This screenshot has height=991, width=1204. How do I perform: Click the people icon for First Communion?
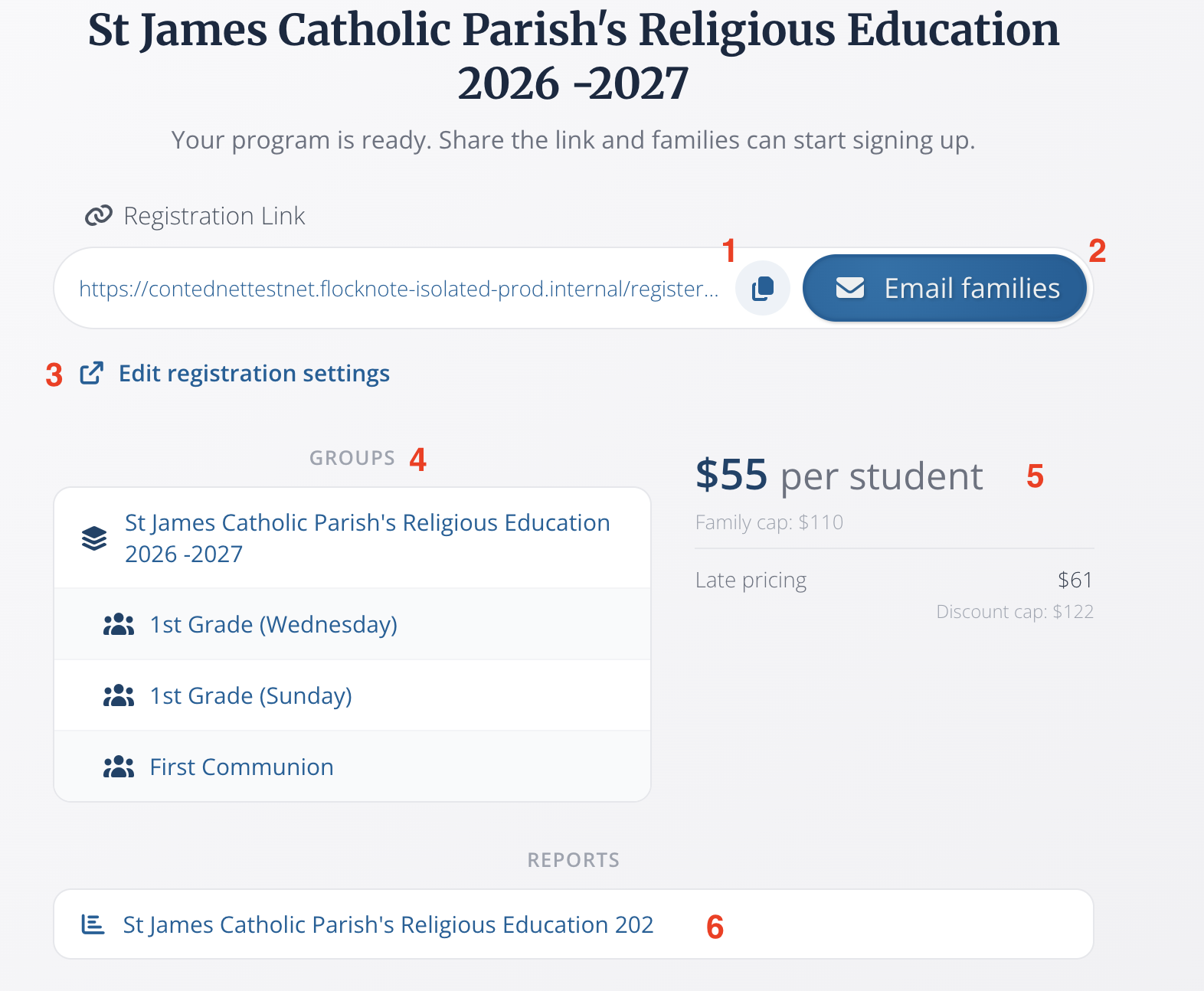pos(119,767)
